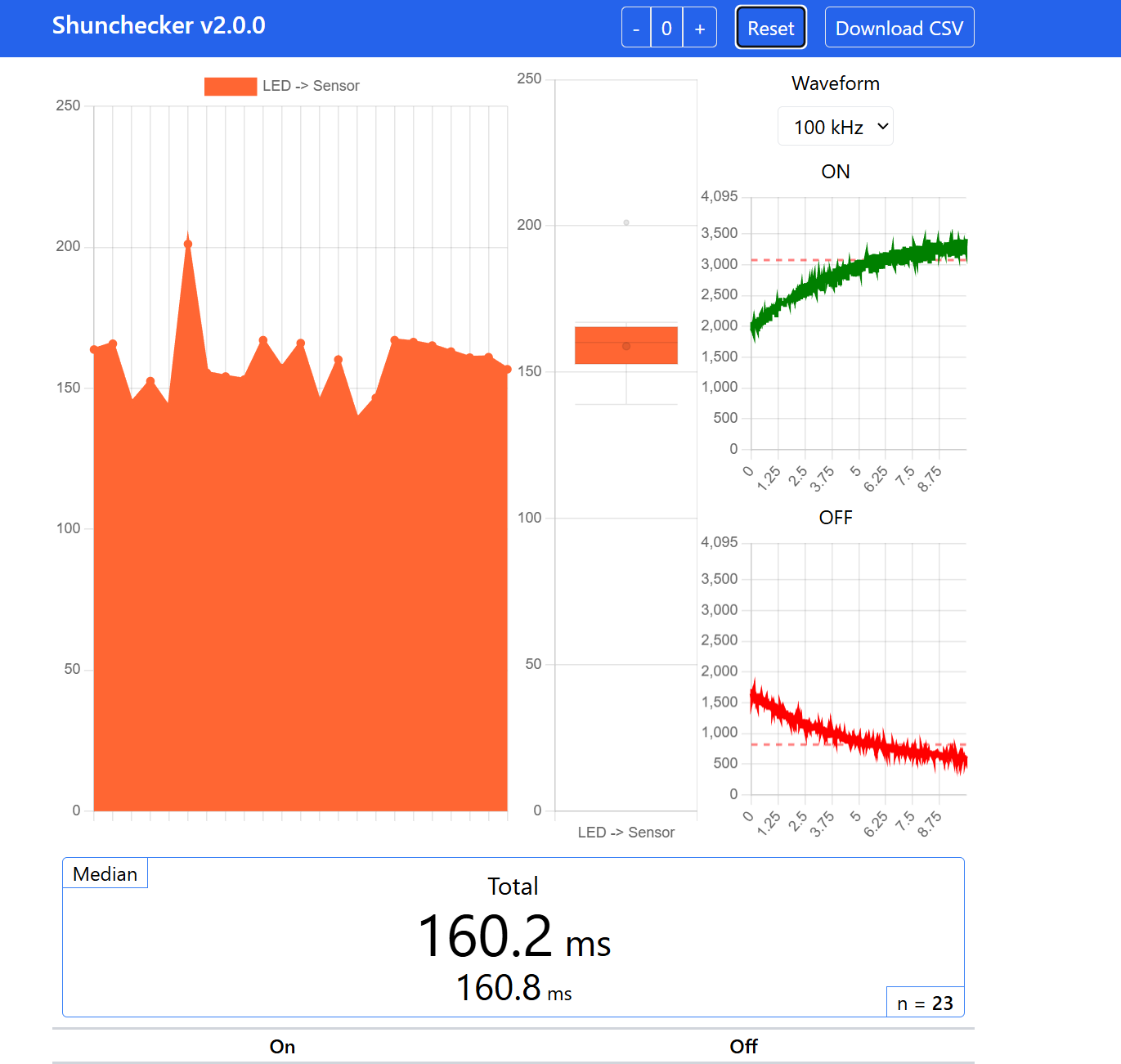Click the counter value field showing 0
Screen dimensions: 1121x1064
pos(667,29)
